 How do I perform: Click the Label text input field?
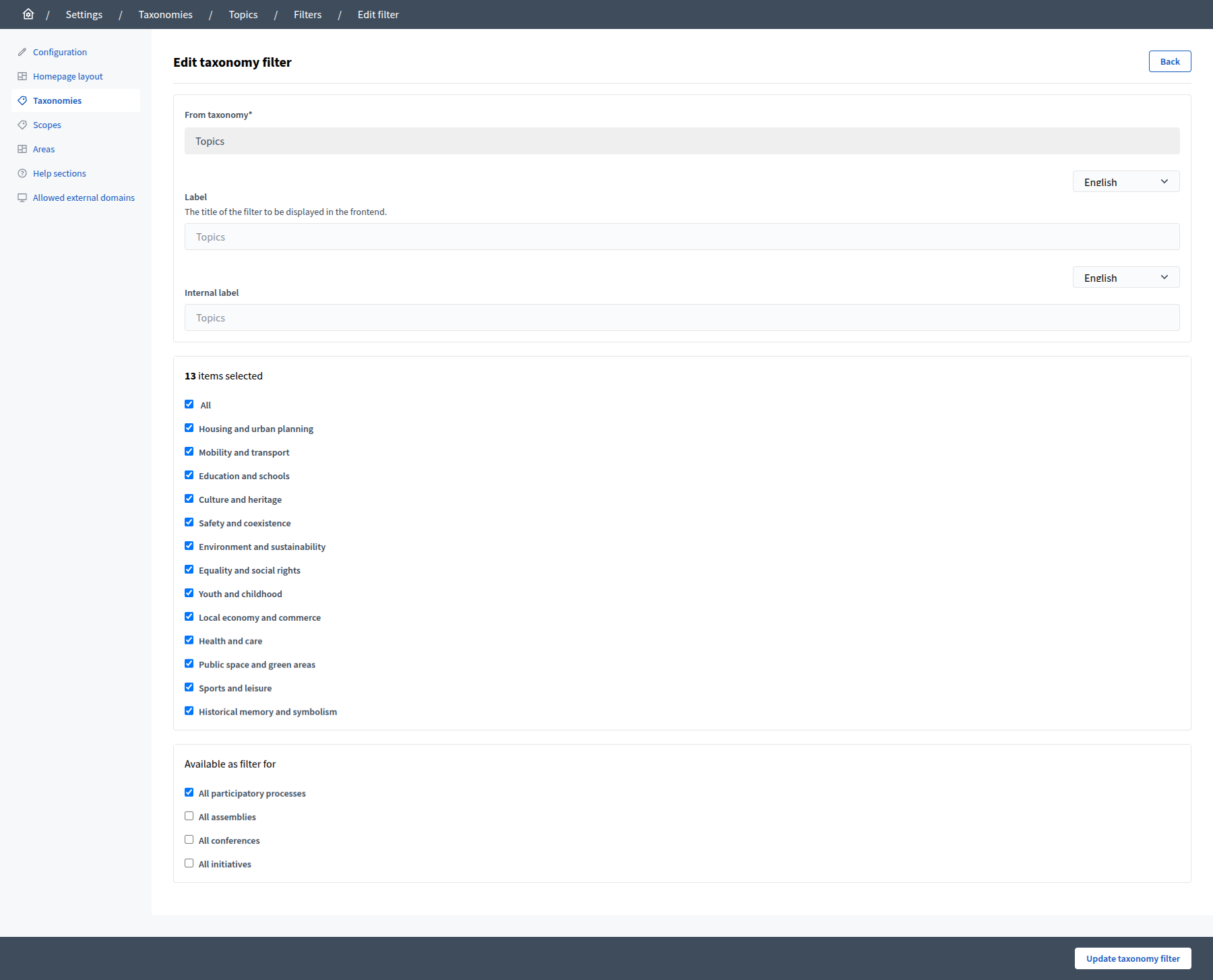(682, 237)
